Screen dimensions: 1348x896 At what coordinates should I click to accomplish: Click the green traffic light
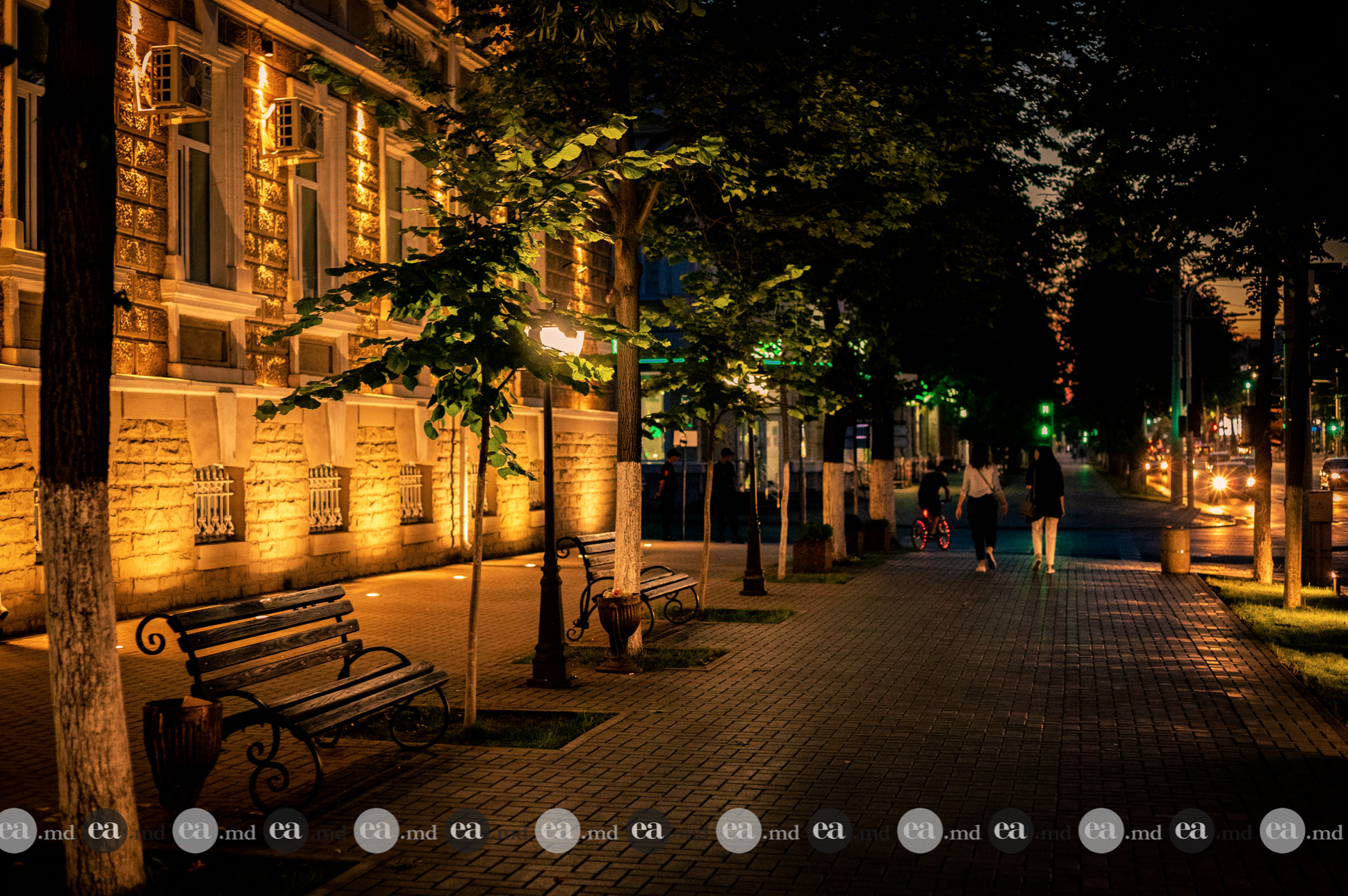point(1044,420)
